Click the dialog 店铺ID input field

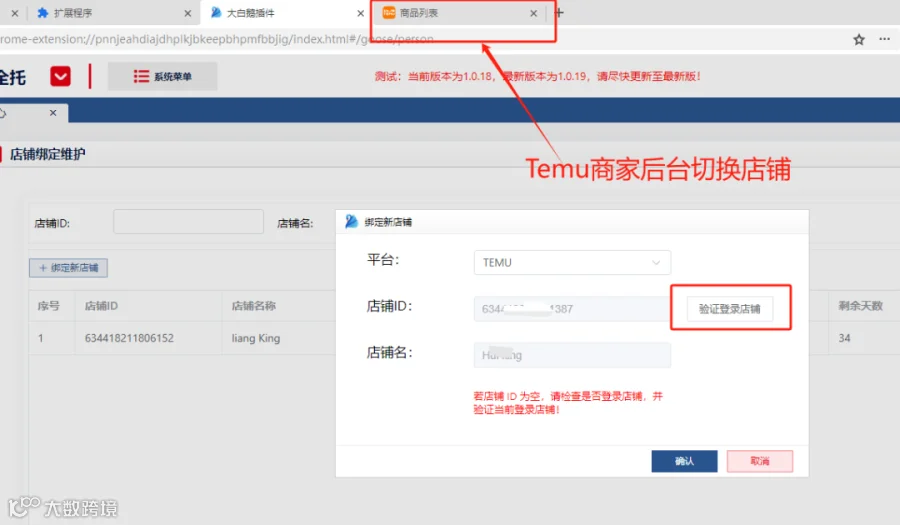pos(572,309)
